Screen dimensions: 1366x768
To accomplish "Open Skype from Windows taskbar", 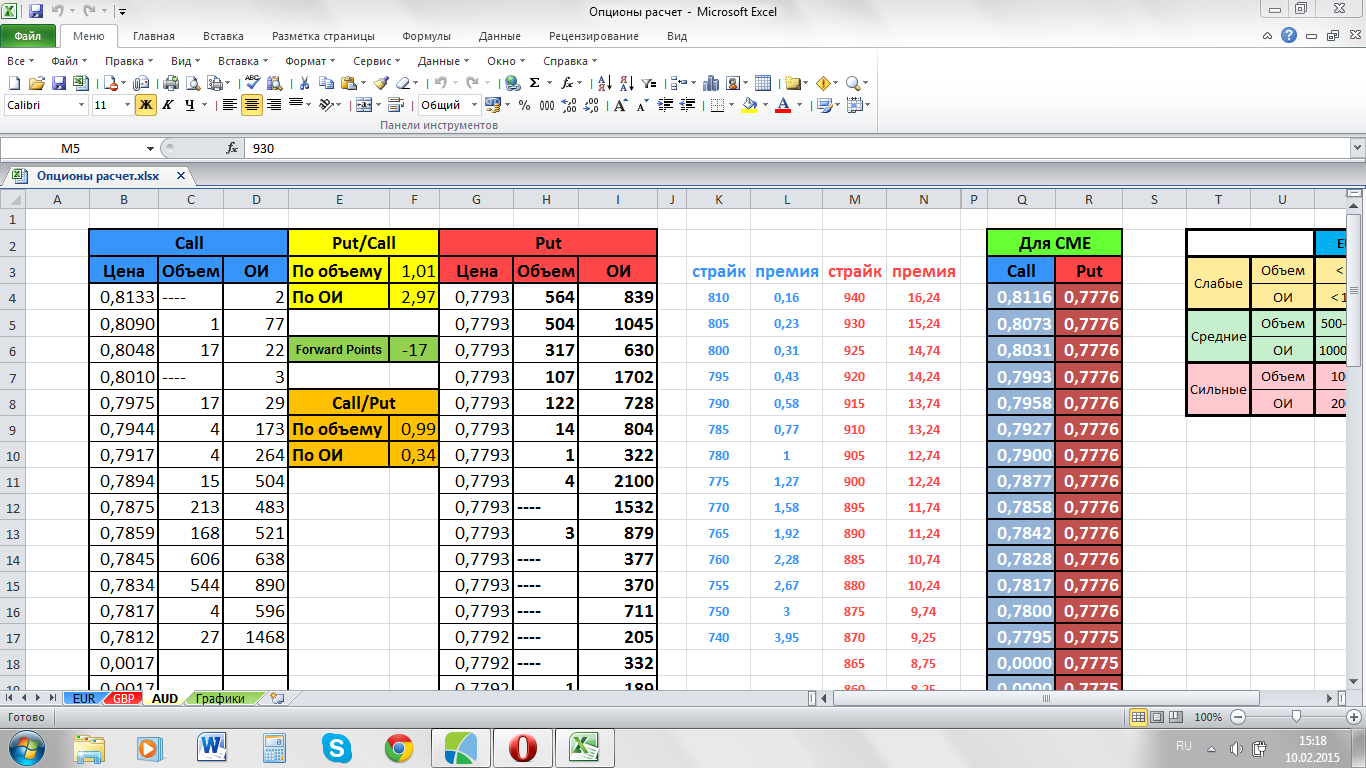I will [337, 747].
